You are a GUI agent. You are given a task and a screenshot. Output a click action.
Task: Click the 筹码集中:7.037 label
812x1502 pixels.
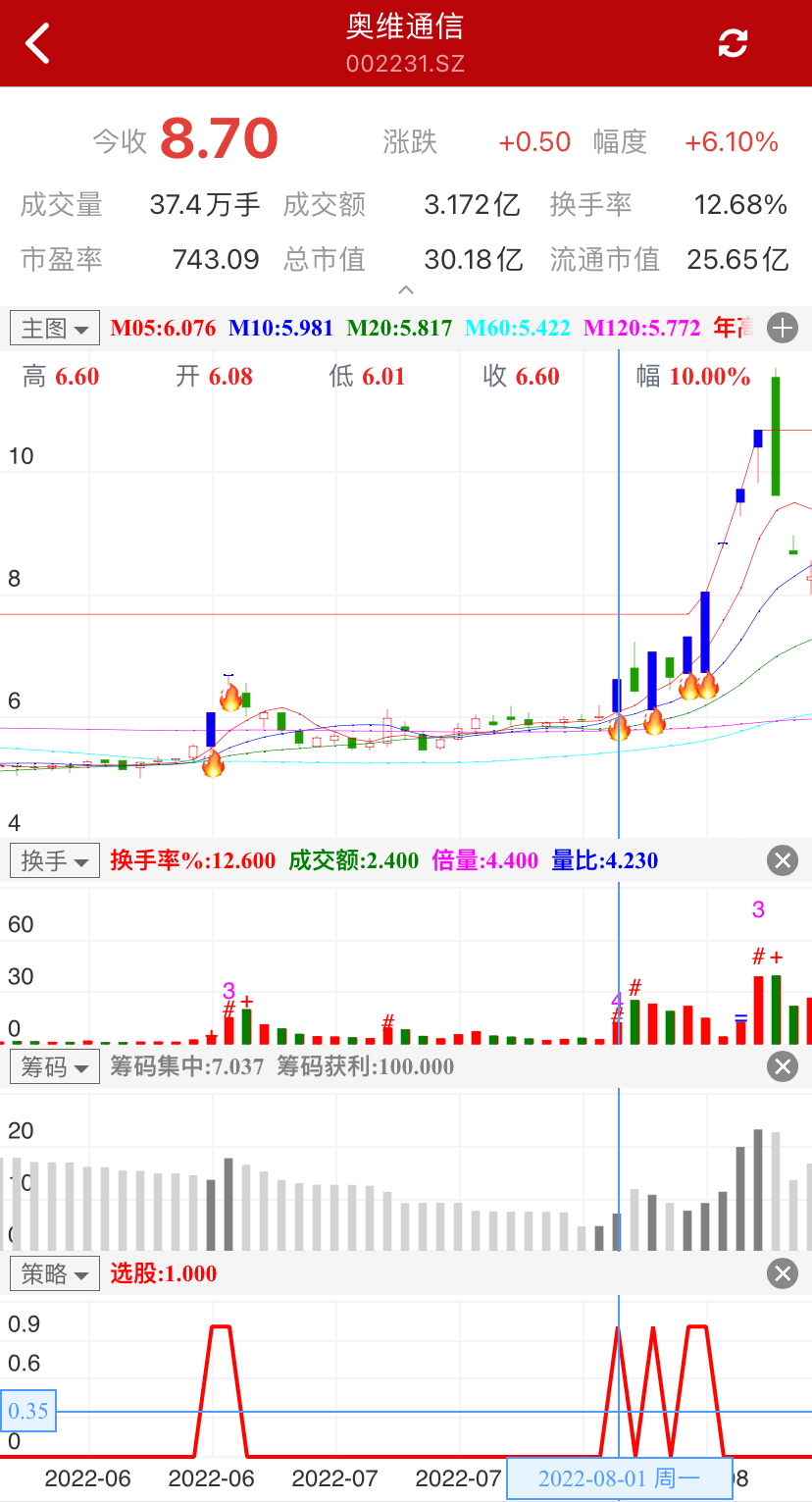(187, 1066)
